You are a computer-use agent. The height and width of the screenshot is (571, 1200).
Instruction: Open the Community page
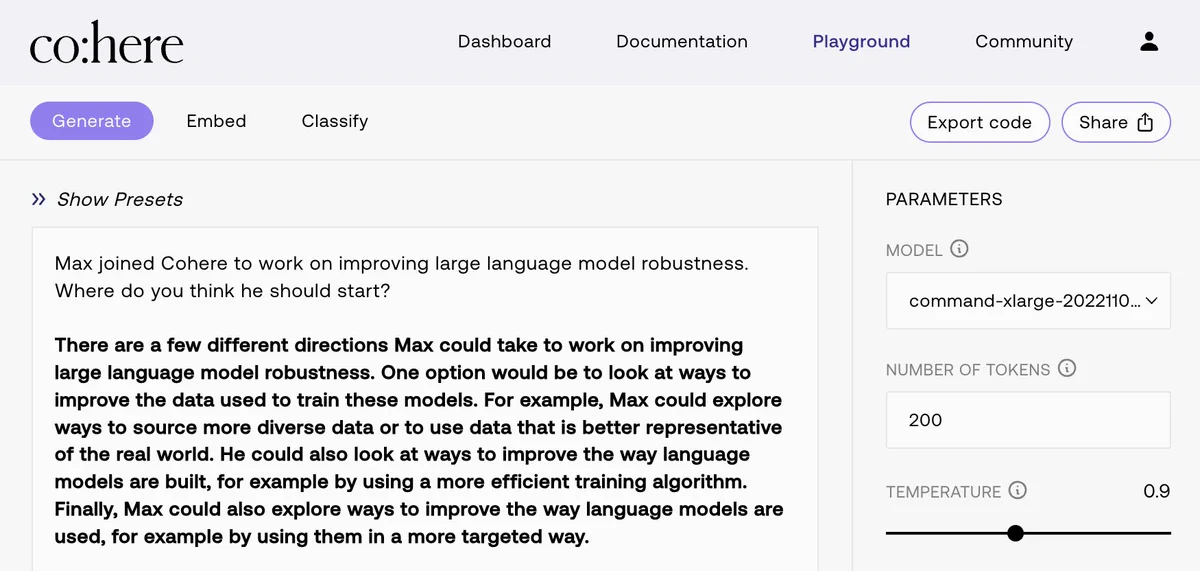point(1024,41)
